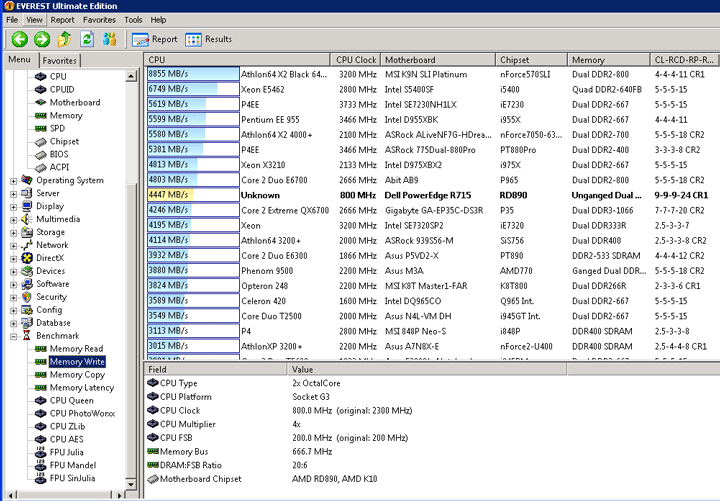The image size is (720, 501).
Task: Sort by Chipset column header
Action: click(x=531, y=60)
